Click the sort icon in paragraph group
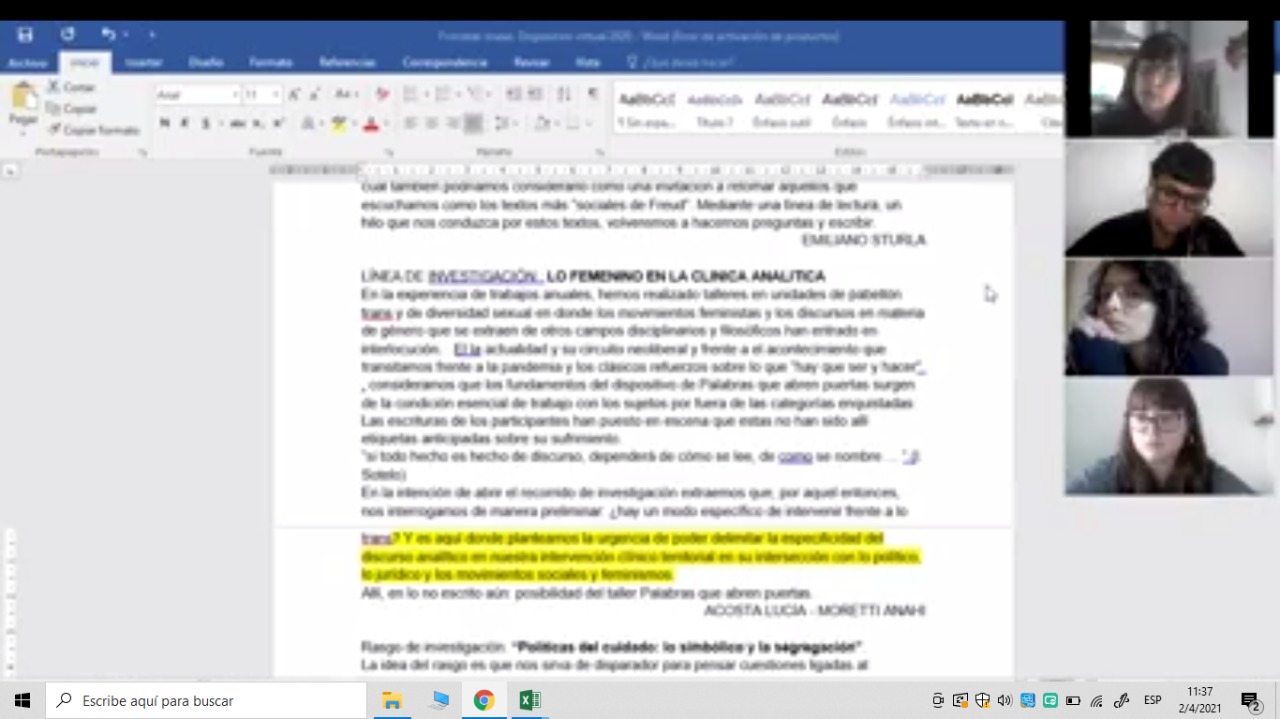Screen dimensions: 1280x719 564,94
